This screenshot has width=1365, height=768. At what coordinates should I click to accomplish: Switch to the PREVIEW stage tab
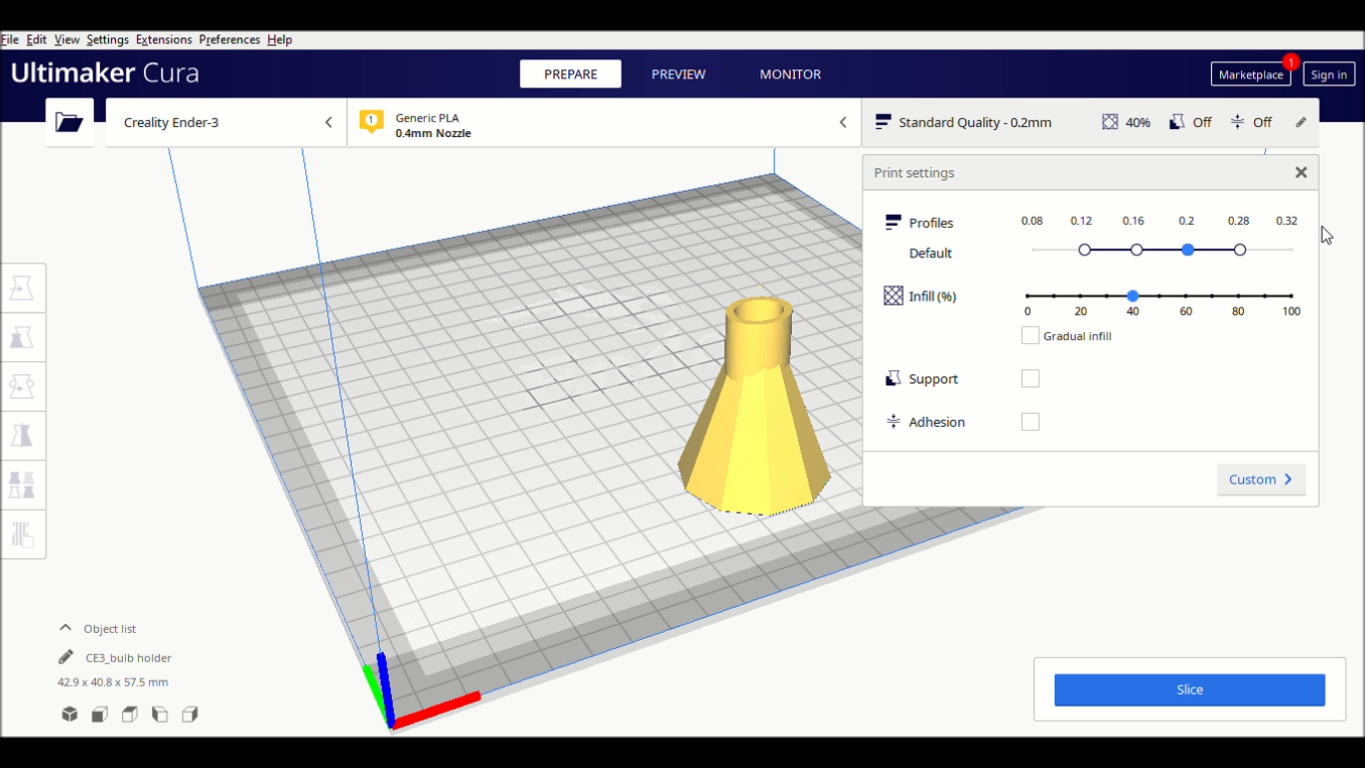[x=678, y=74]
